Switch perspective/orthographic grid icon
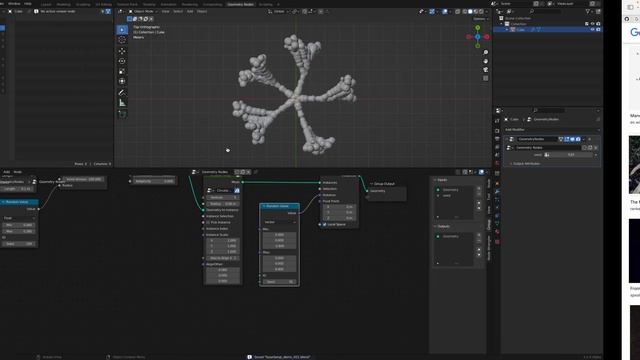 [485, 78]
